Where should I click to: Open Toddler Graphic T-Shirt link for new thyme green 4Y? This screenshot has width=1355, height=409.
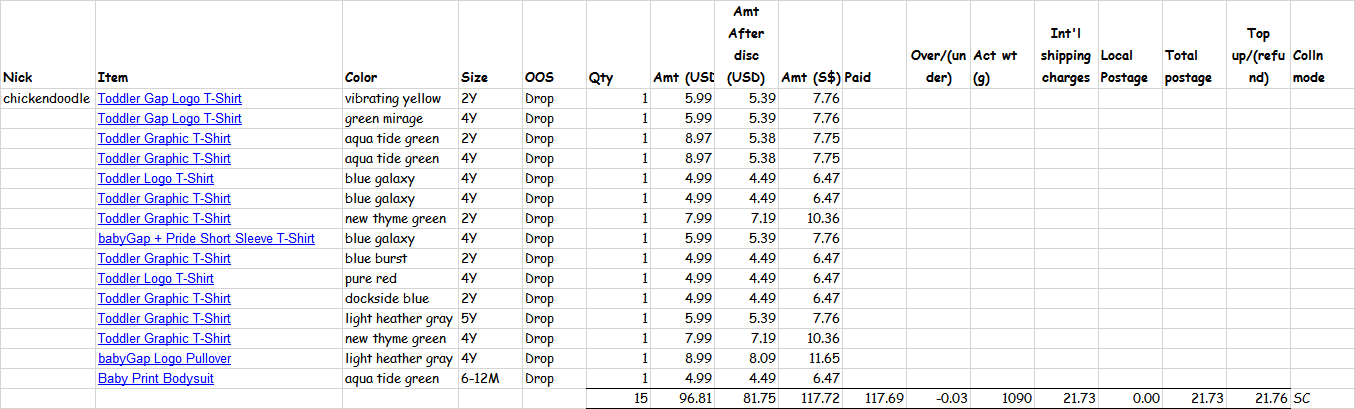pos(164,339)
